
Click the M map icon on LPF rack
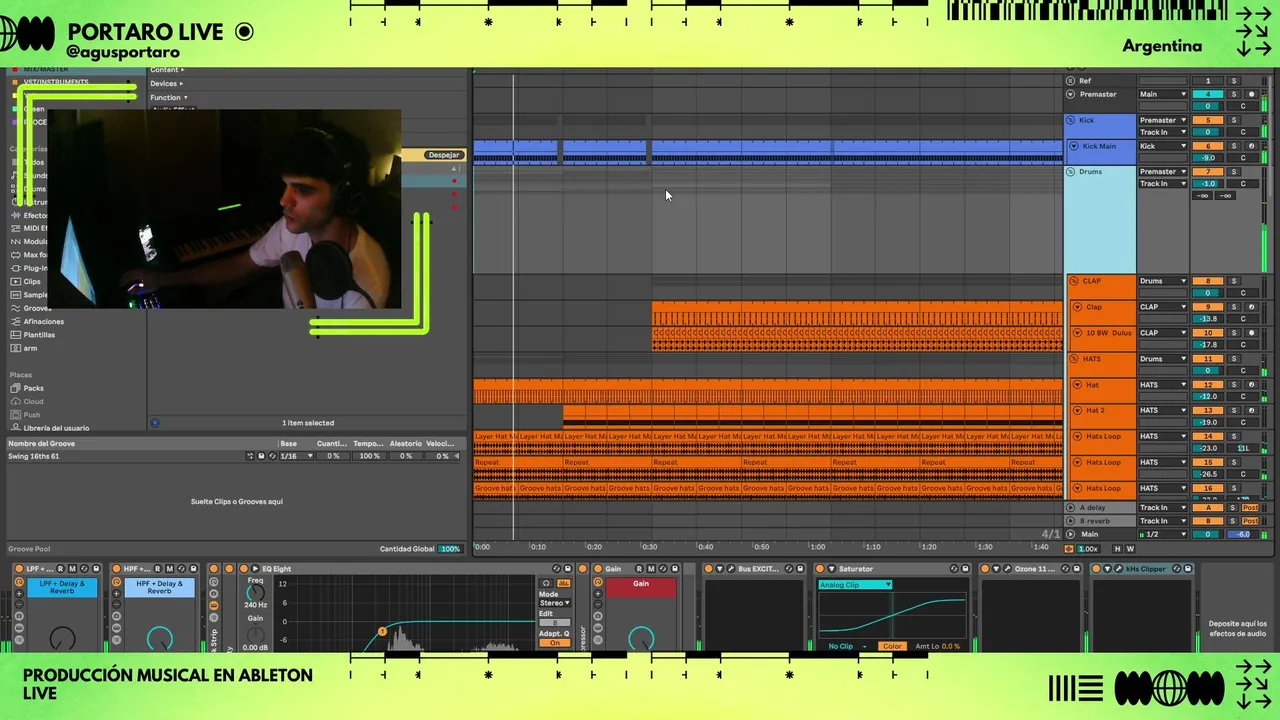pyautogui.click(x=71, y=569)
